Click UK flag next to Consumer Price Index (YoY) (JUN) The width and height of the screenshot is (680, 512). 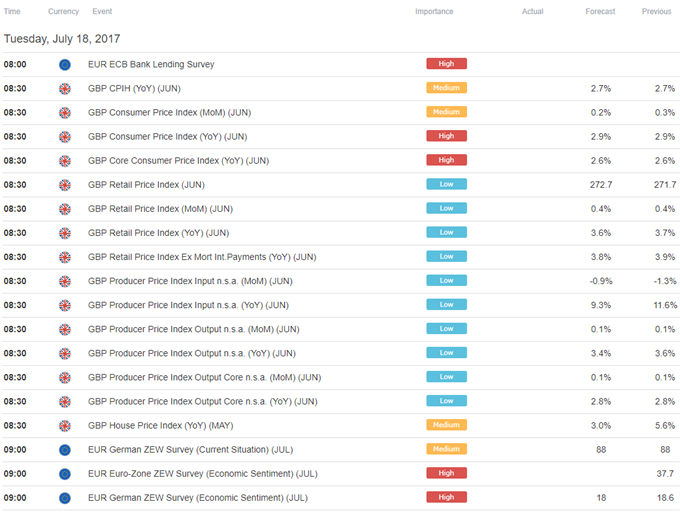(65, 137)
